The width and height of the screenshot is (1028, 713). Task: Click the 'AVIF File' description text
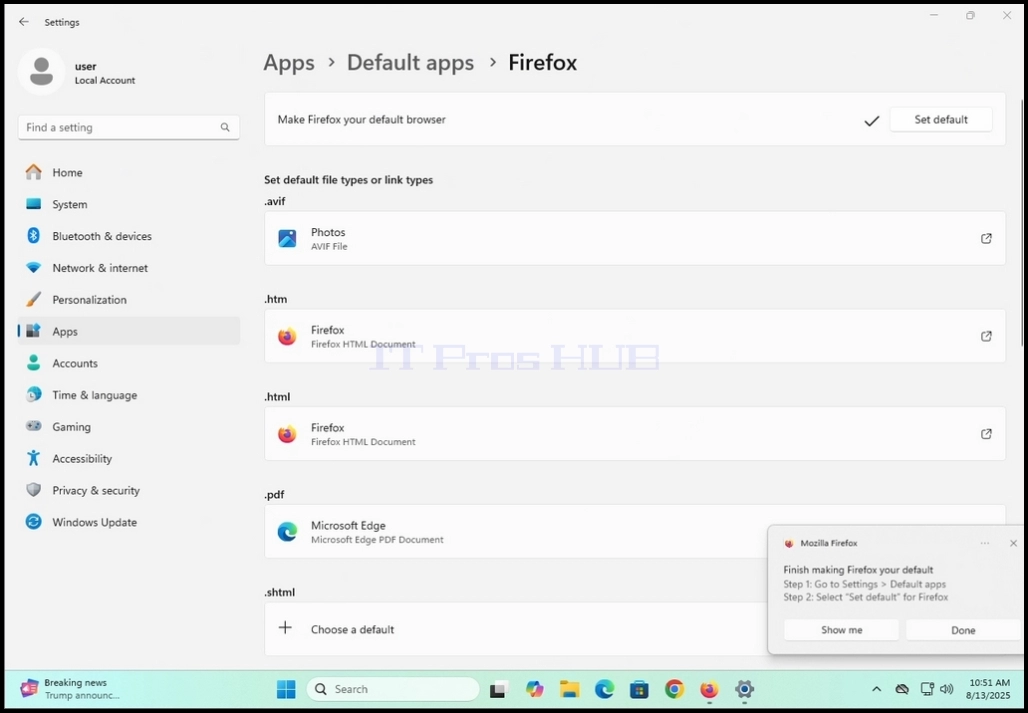[329, 246]
